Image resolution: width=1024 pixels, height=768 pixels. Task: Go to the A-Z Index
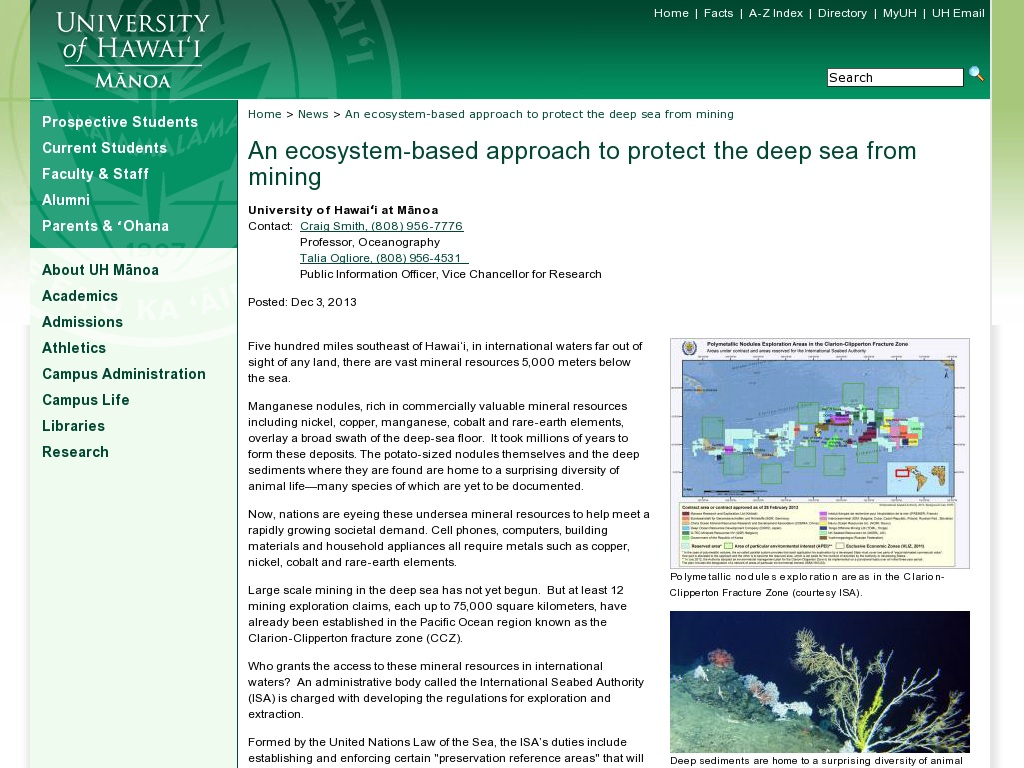click(775, 13)
